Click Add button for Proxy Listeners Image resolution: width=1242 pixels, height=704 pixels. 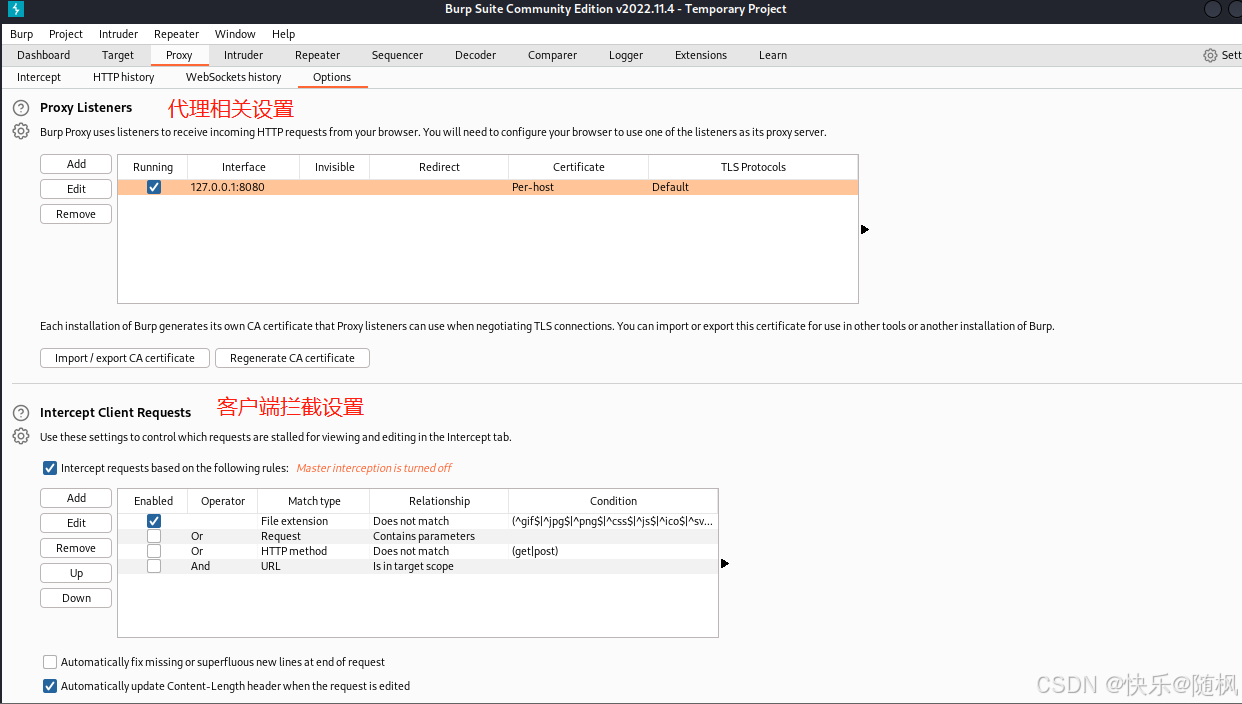(x=76, y=164)
